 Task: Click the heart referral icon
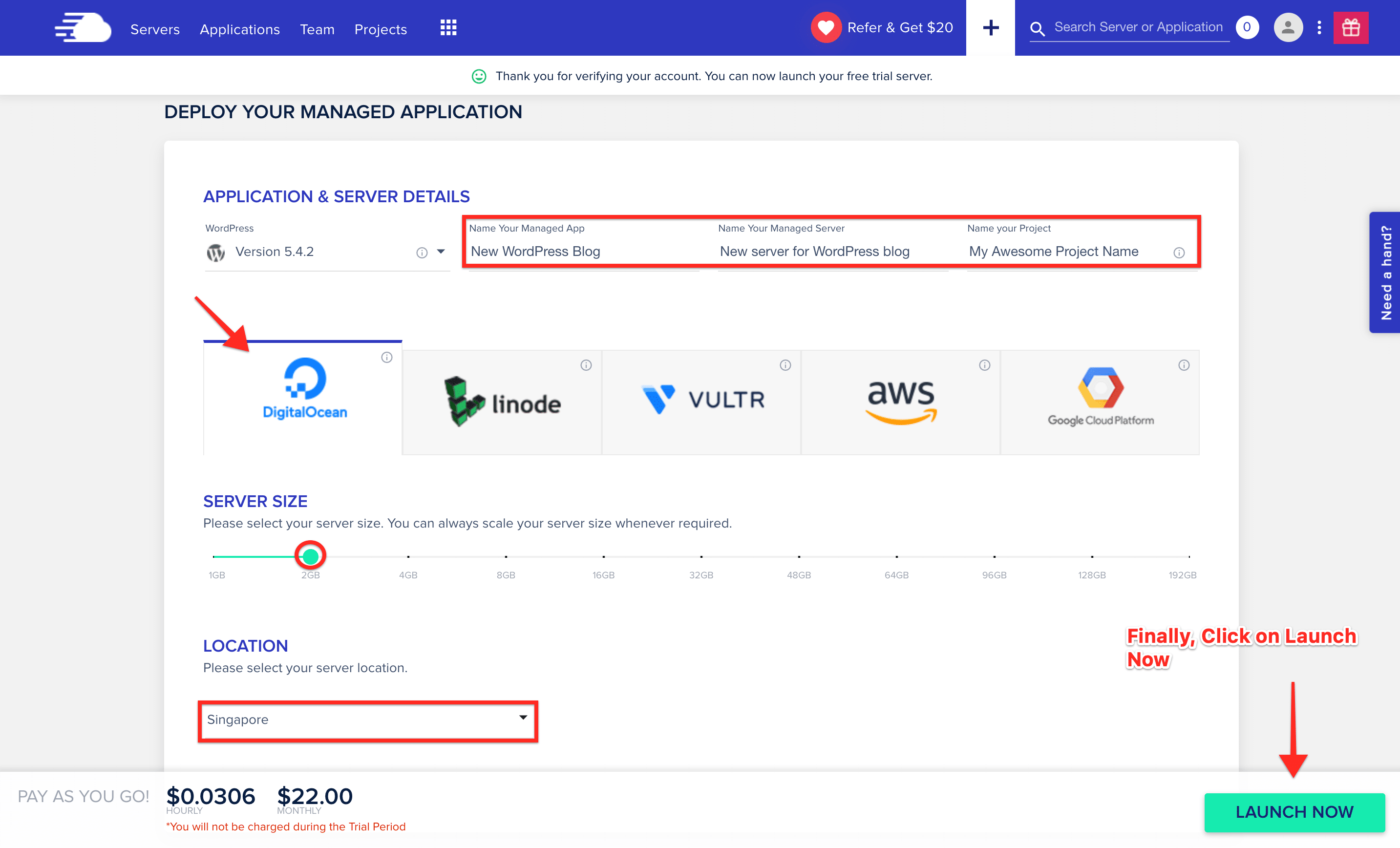pos(826,27)
